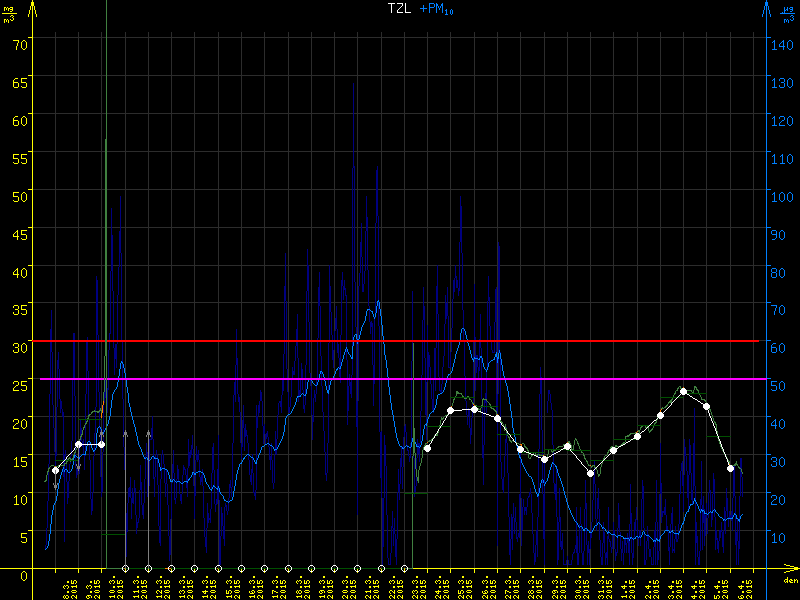Select the last yellow circle marker on the X-axis
The image size is (800, 600).
coord(404,569)
